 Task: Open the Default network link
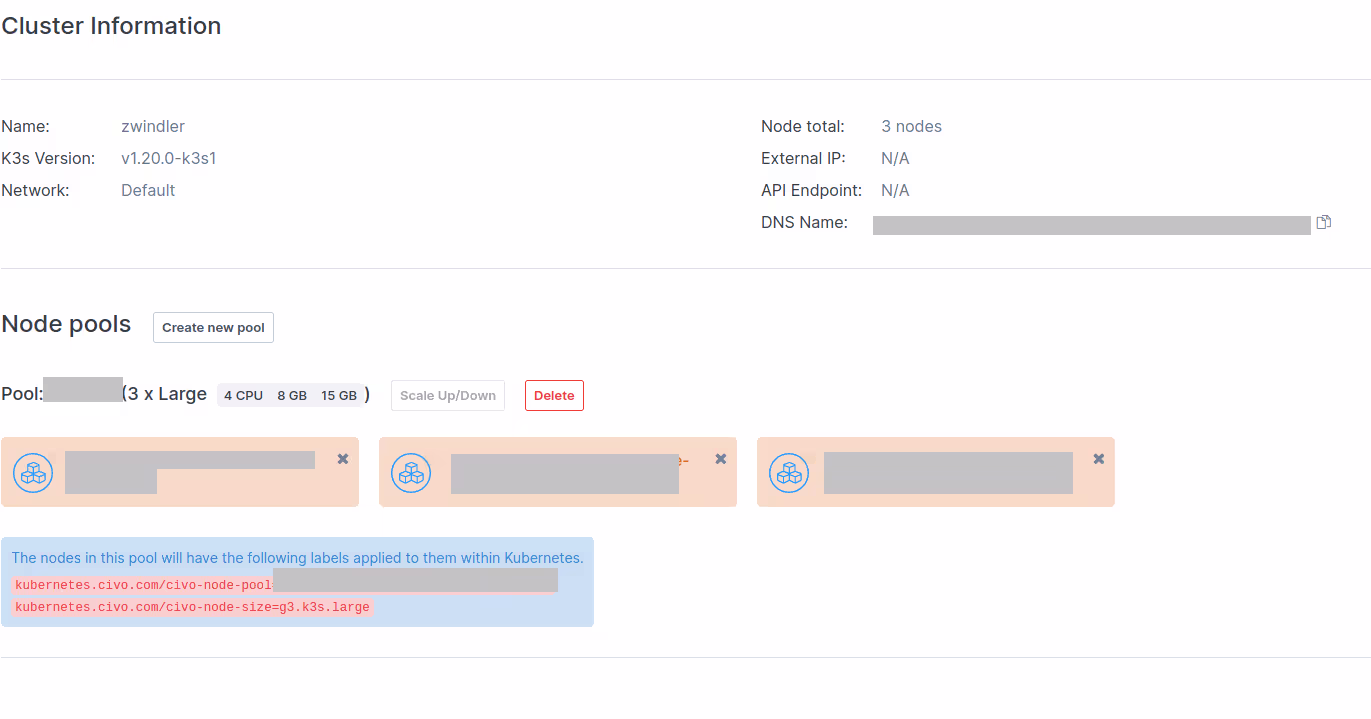click(148, 191)
